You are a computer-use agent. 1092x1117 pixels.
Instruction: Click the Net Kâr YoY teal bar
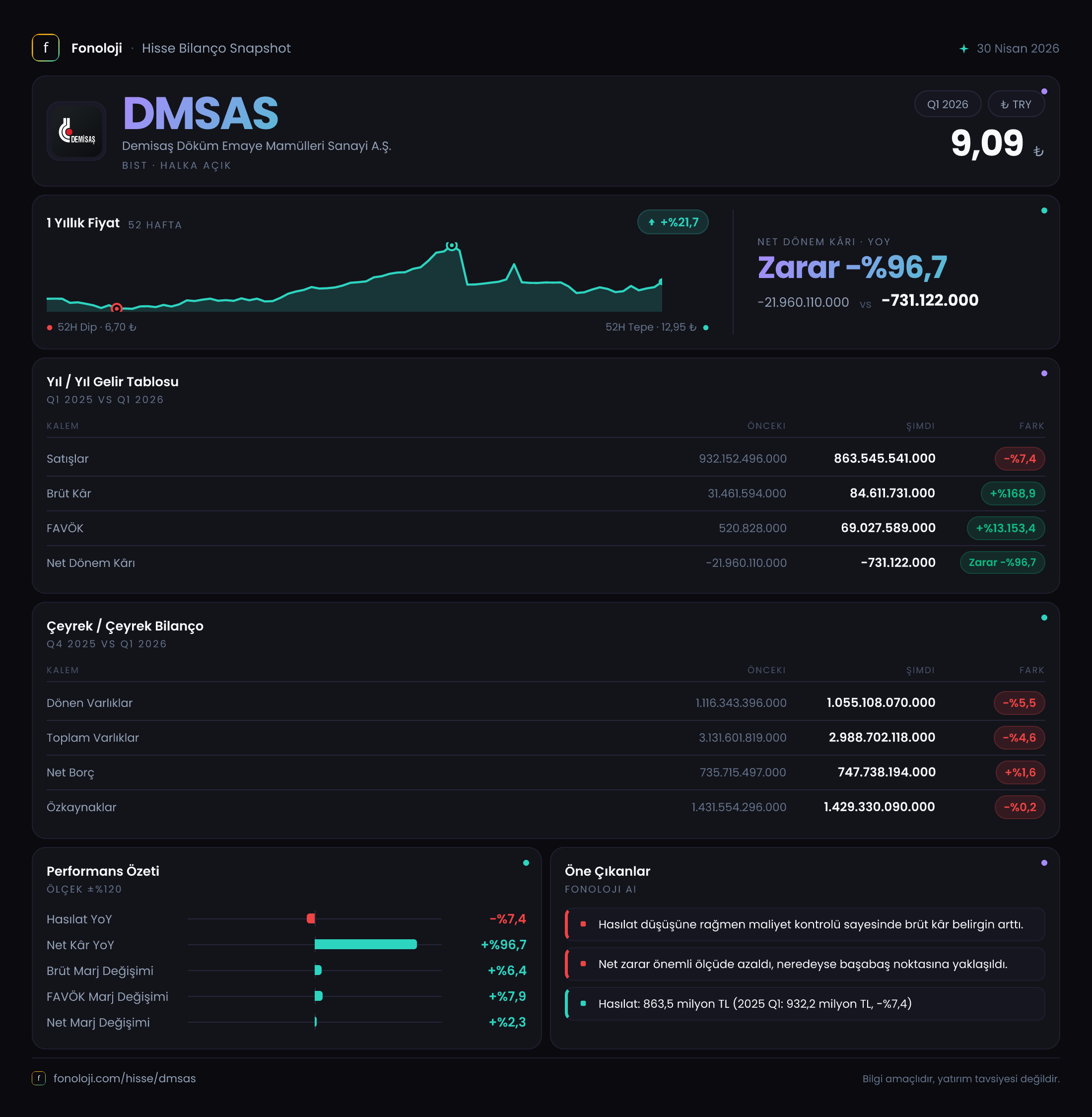click(366, 944)
